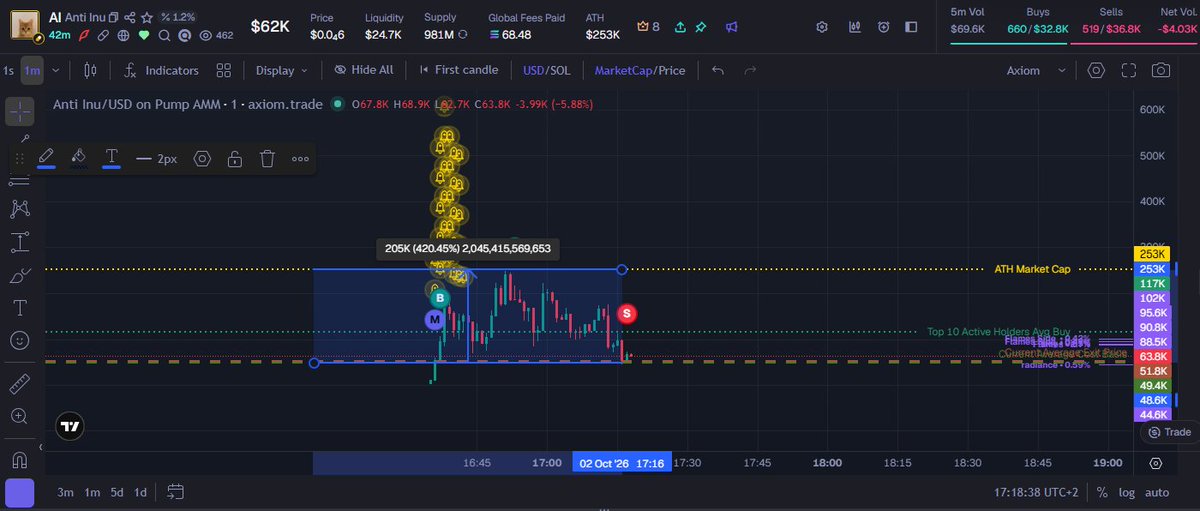The width and height of the screenshot is (1200, 511).
Task: Toggle Hide All markers
Action: pyautogui.click(x=364, y=70)
